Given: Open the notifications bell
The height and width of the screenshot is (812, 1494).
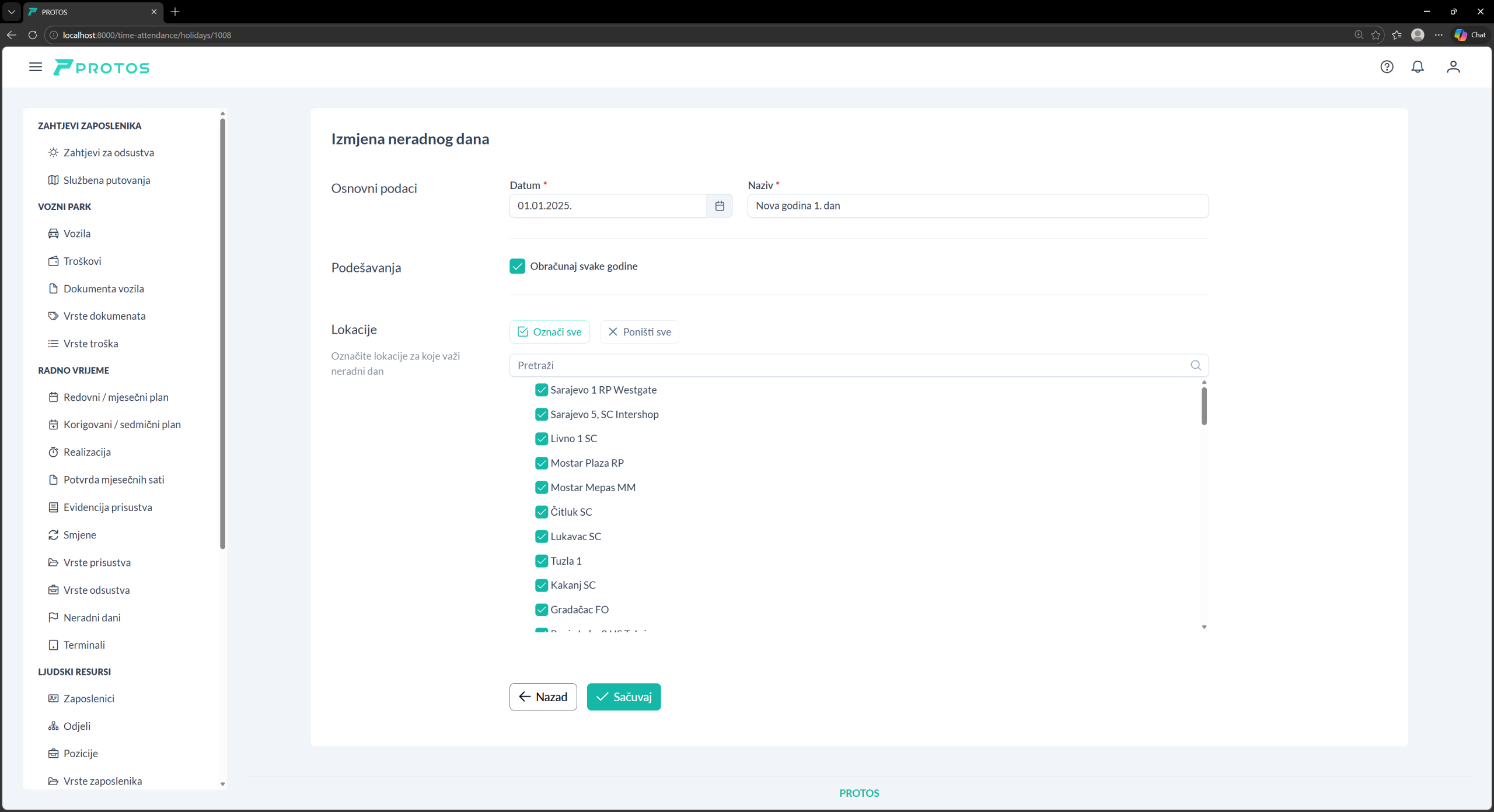Looking at the screenshot, I should (1418, 67).
